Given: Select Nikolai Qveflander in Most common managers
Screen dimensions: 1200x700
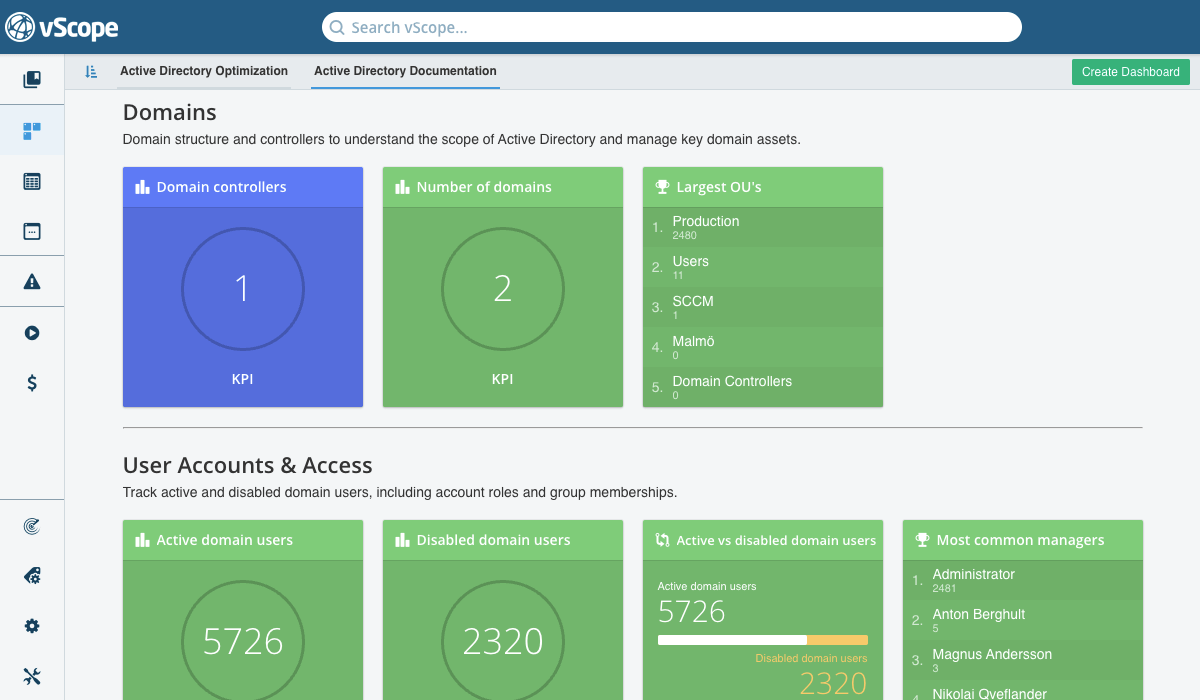Looking at the screenshot, I should tap(1023, 691).
